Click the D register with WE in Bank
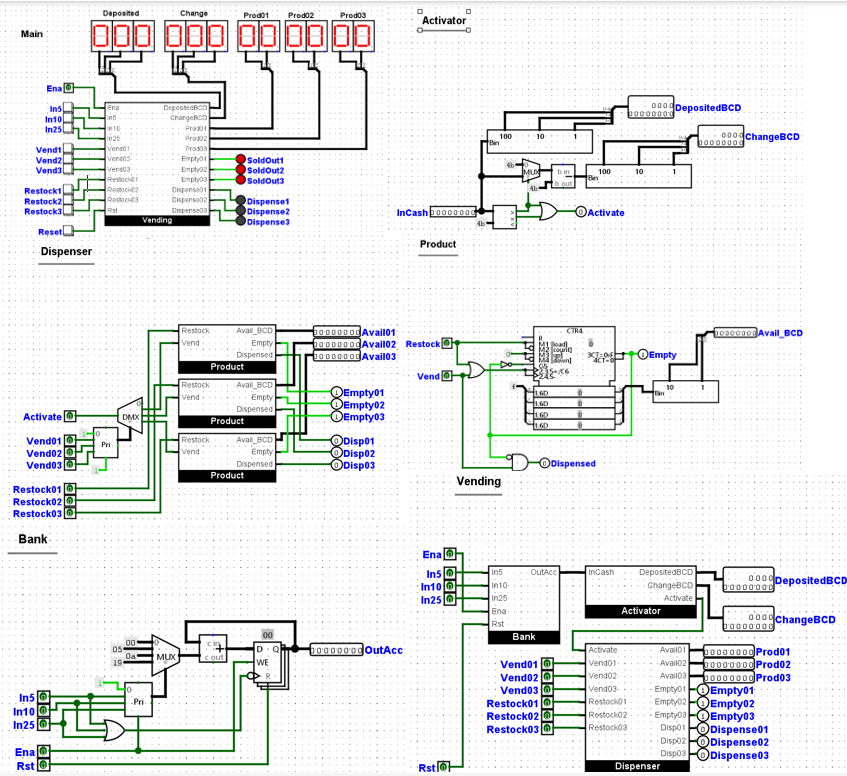Viewport: 847px width, 776px height. point(269,662)
